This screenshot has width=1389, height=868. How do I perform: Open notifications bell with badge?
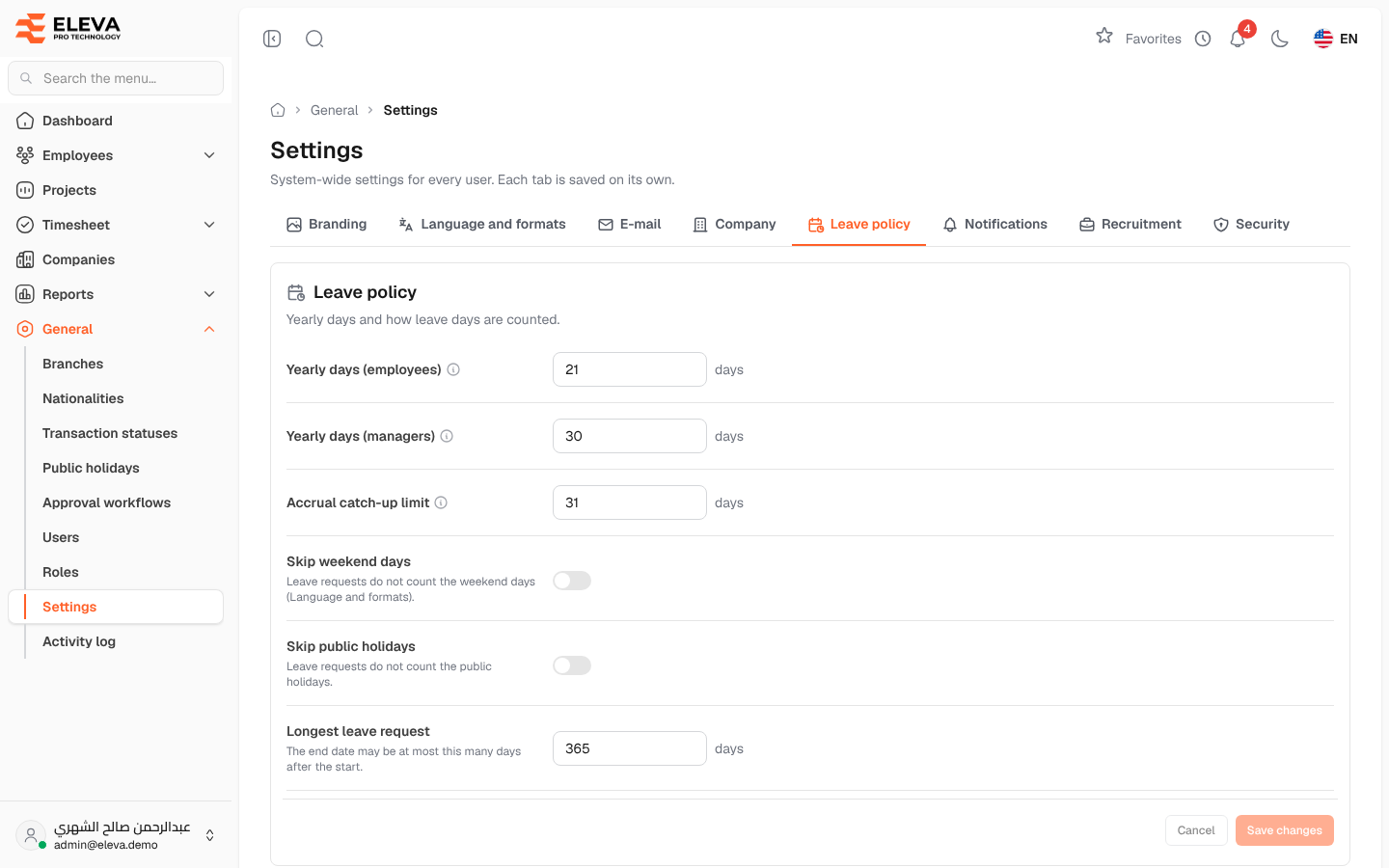(x=1239, y=39)
